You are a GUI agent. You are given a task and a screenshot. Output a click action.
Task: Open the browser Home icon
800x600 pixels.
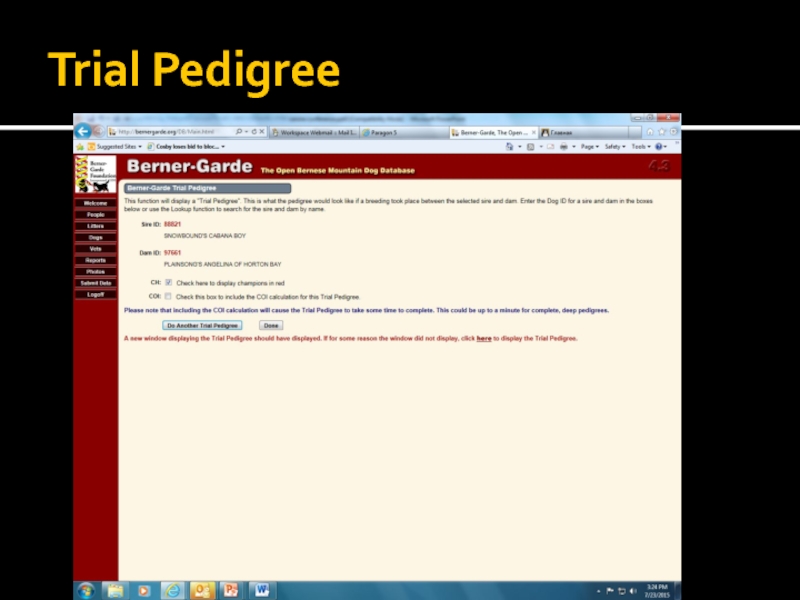650,132
